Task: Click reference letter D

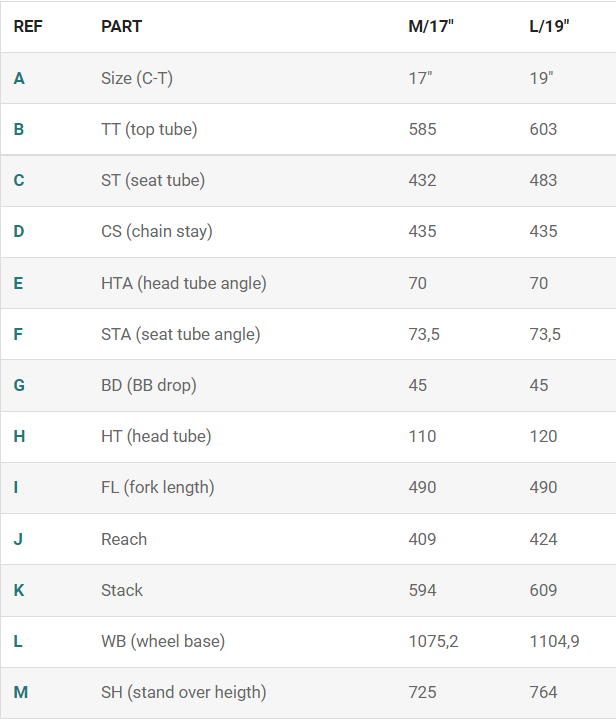Action: 19,231
